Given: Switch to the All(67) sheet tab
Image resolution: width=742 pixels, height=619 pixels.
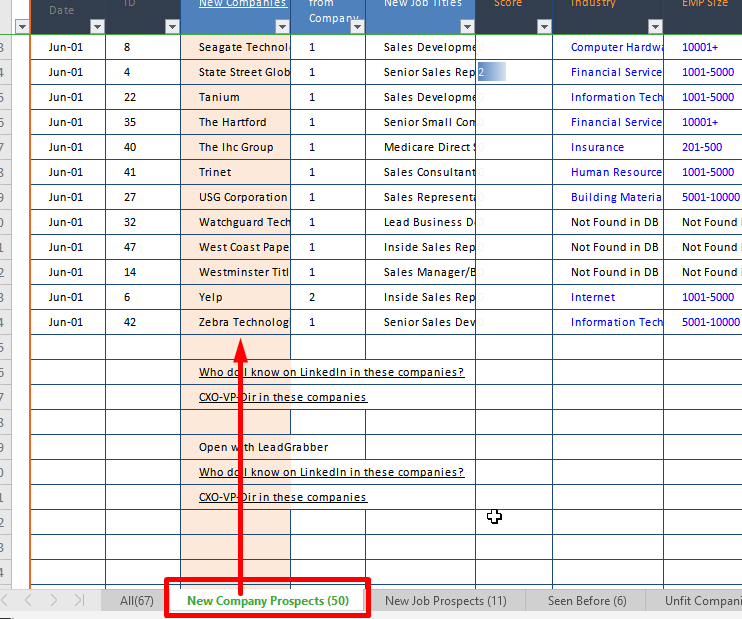Looking at the screenshot, I should click(x=136, y=601).
